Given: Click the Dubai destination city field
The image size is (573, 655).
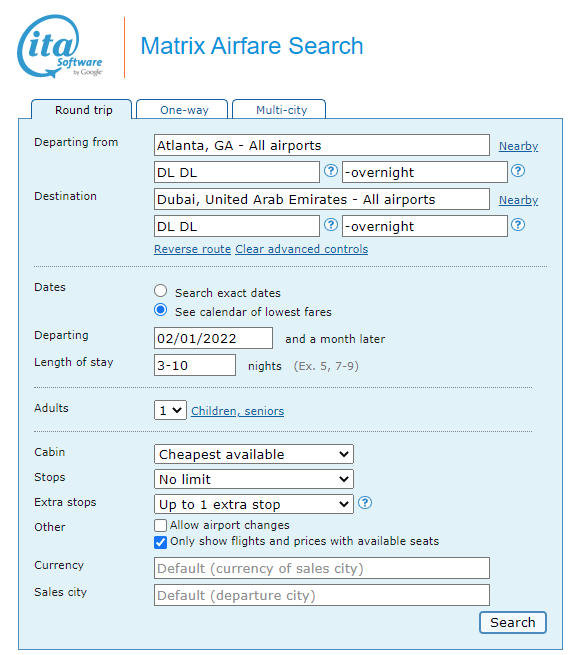Looking at the screenshot, I should (322, 199).
